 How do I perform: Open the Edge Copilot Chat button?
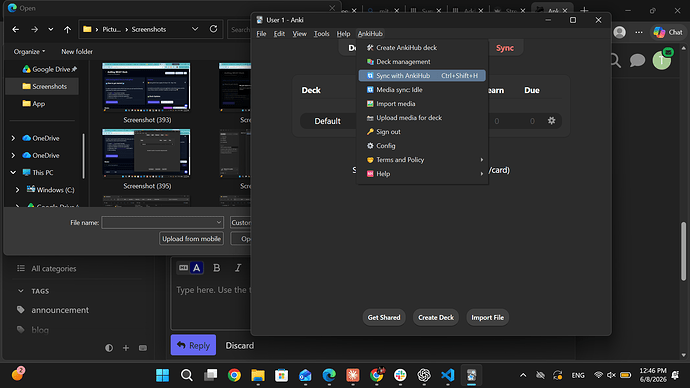pyautogui.click(x=668, y=32)
